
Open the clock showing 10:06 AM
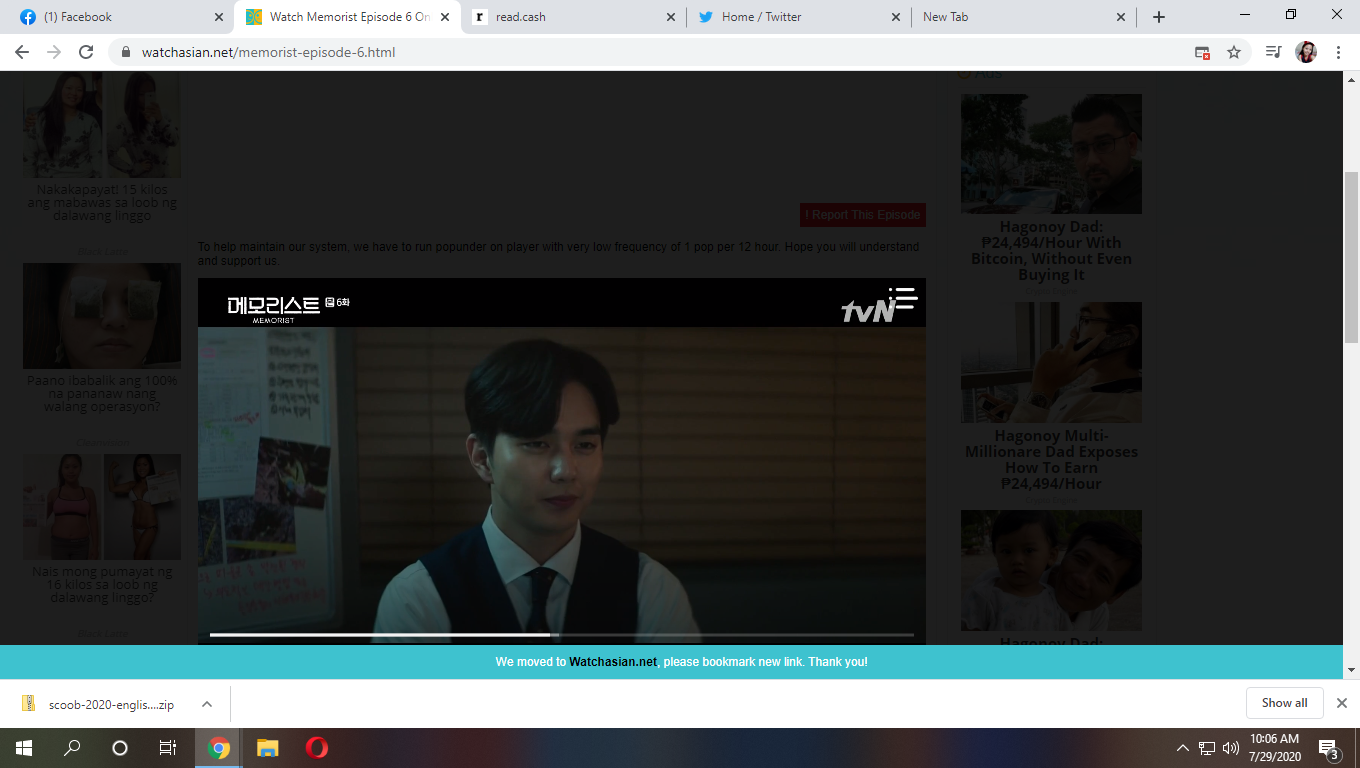point(1274,748)
